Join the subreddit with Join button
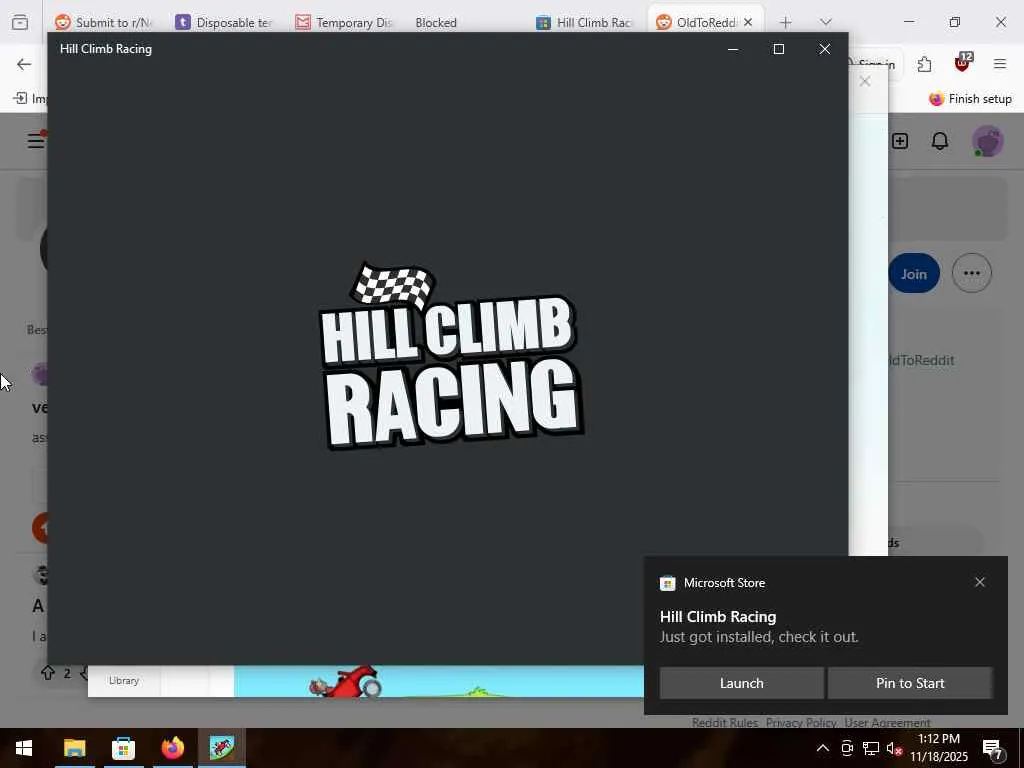This screenshot has height=768, width=1024. click(914, 274)
